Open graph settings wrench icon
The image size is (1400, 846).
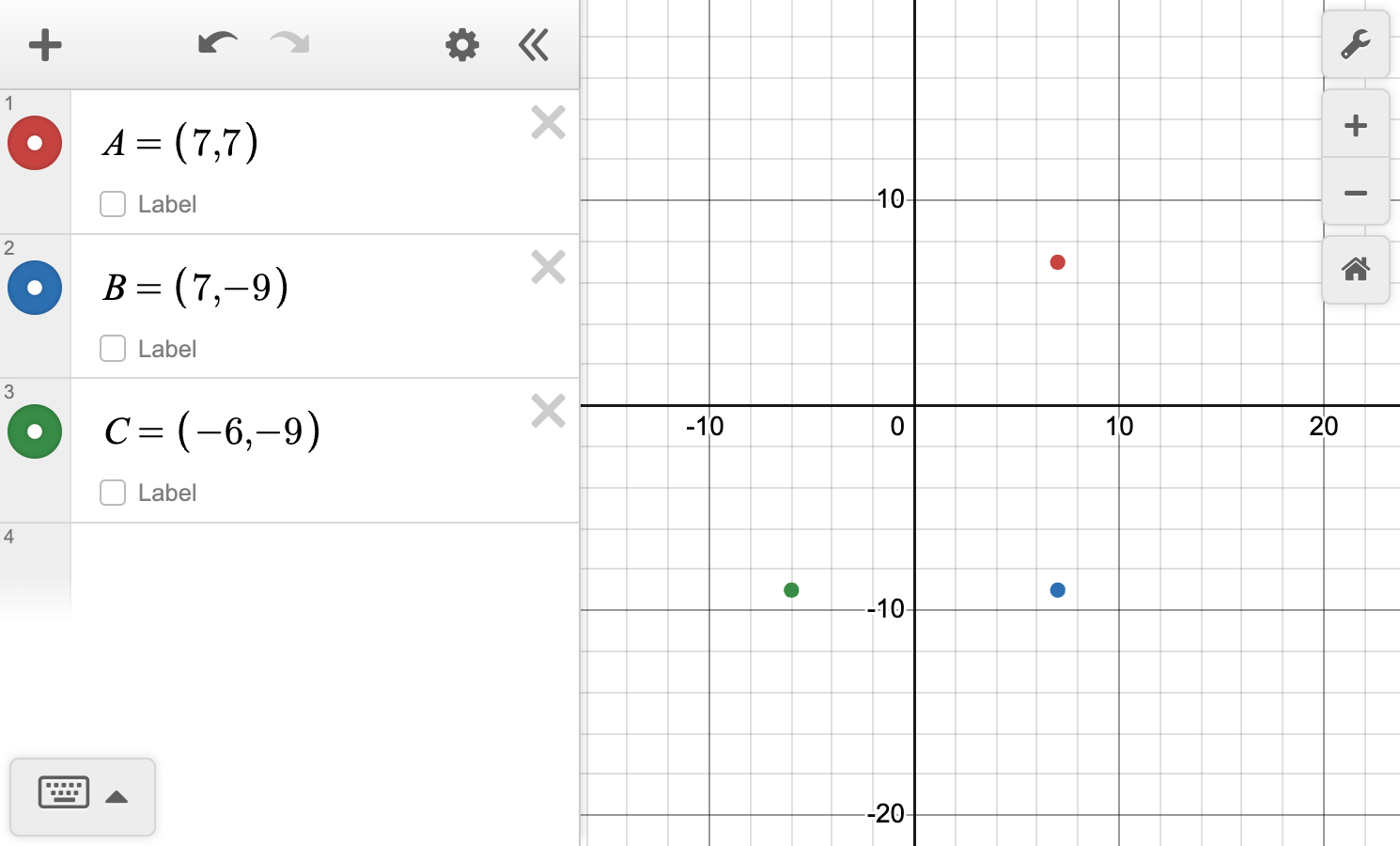coord(1355,44)
